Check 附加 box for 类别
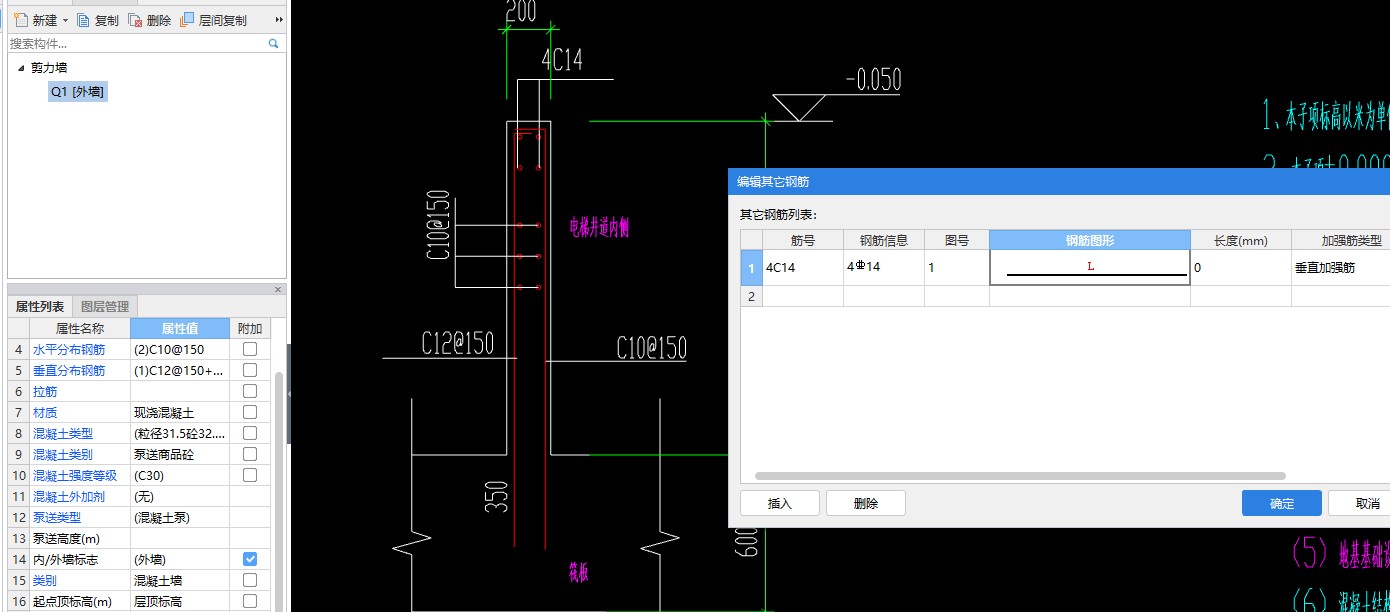1390x612 pixels. (250, 580)
